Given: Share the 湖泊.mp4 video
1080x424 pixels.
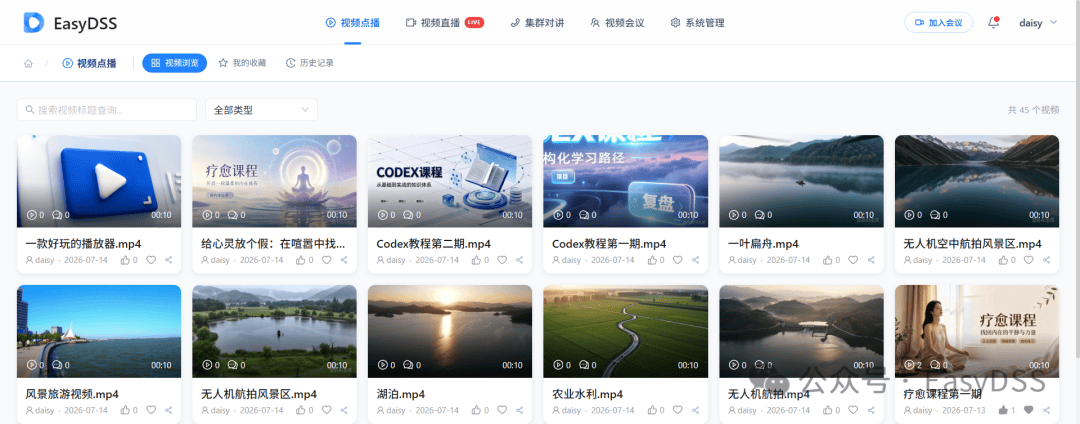Looking at the screenshot, I should (x=520, y=410).
